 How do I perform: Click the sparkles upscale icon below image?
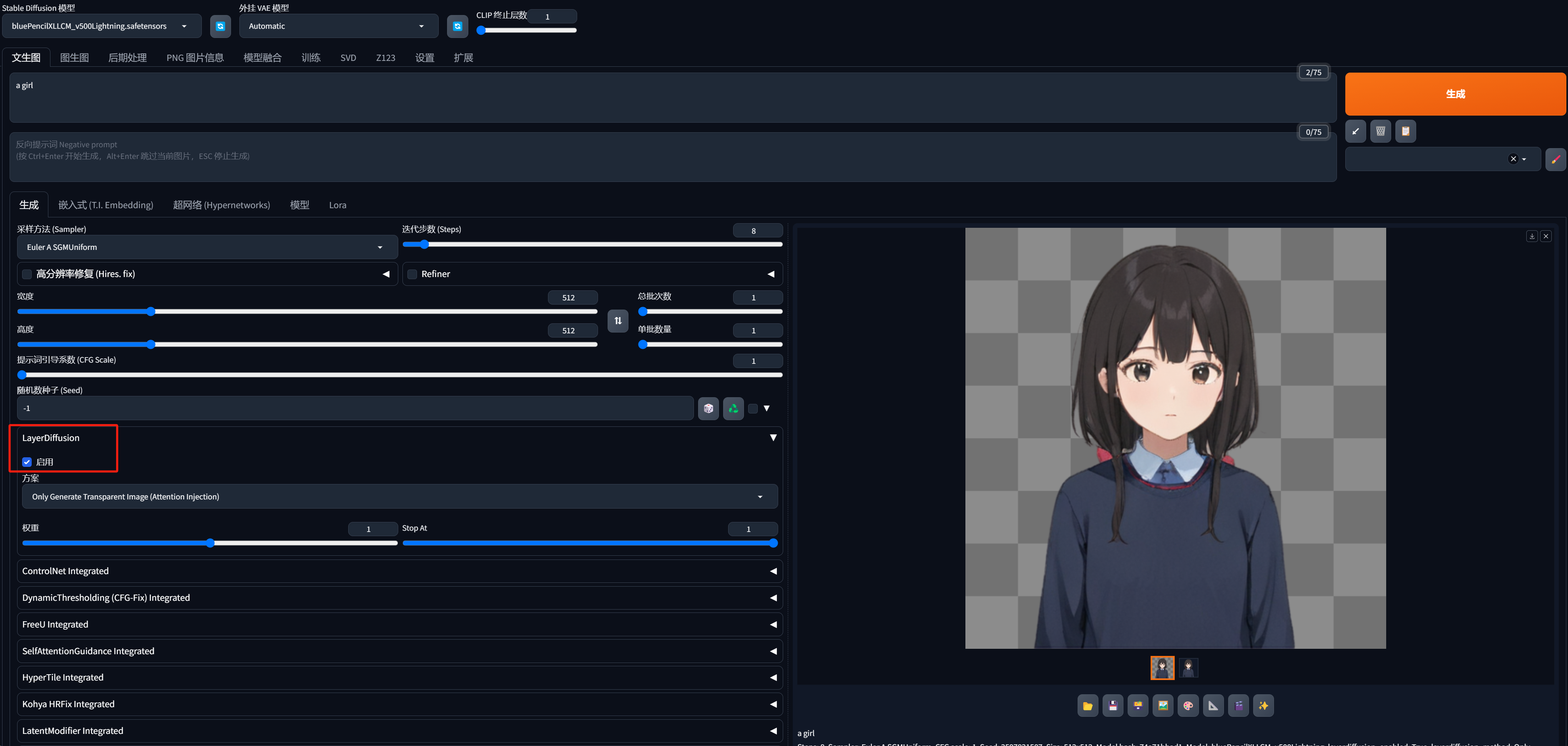(x=1263, y=706)
